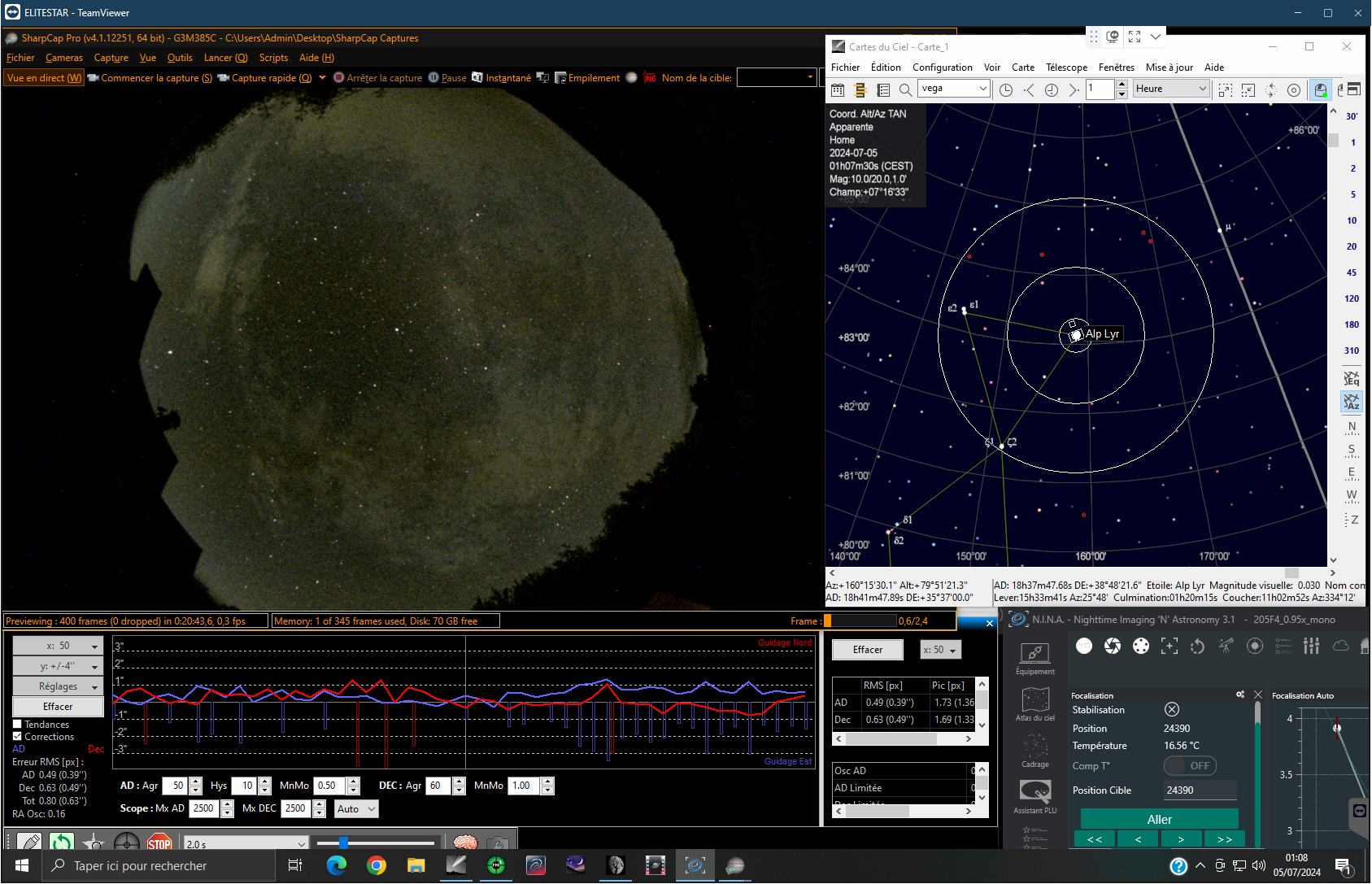Click Vue en direct button in SharpCap

pyautogui.click(x=44, y=78)
